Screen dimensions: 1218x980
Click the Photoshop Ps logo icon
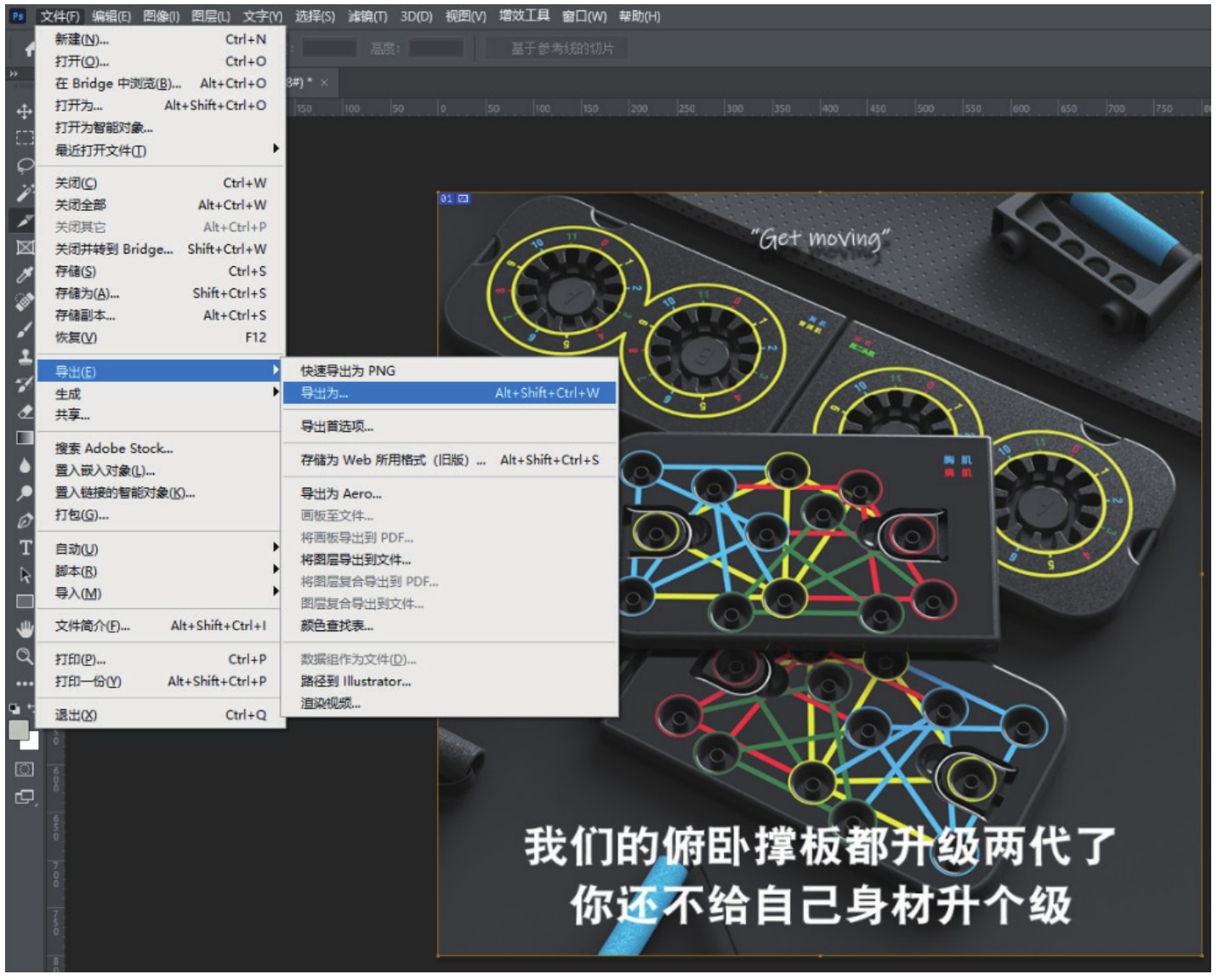18,16
